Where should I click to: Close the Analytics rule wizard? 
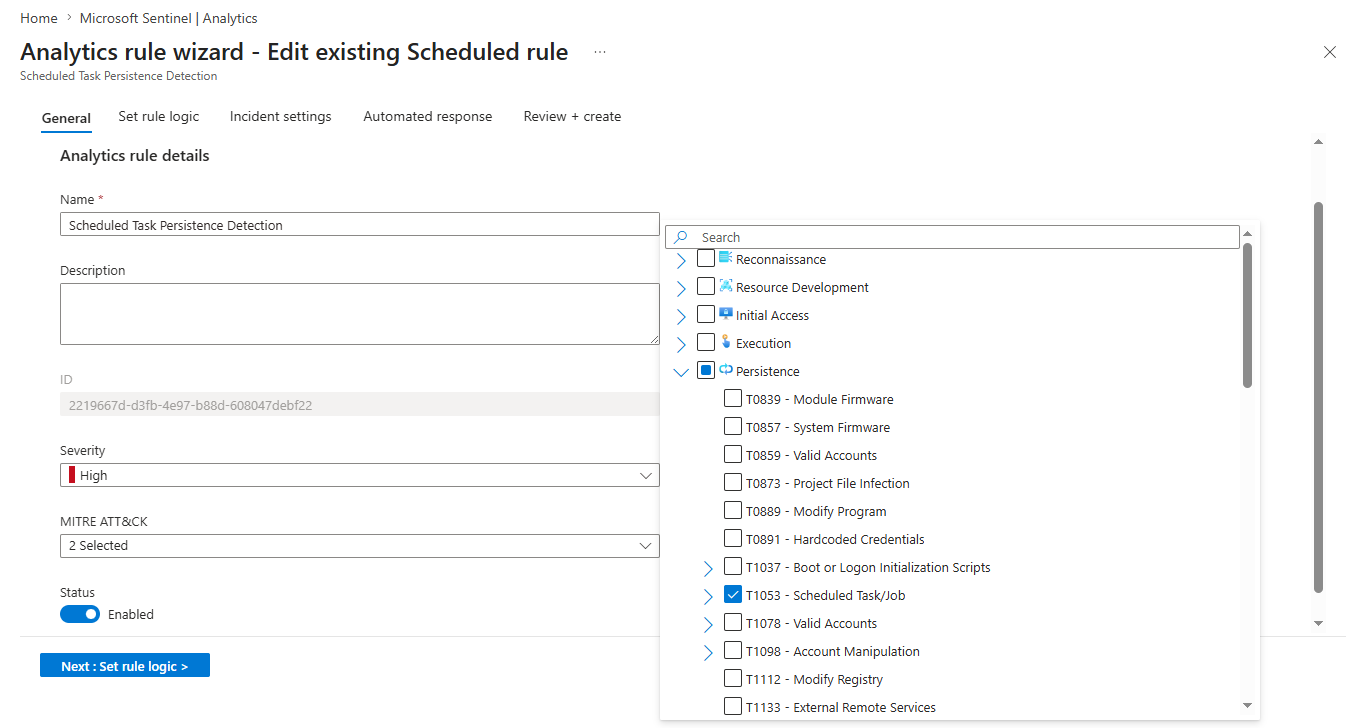(1330, 52)
